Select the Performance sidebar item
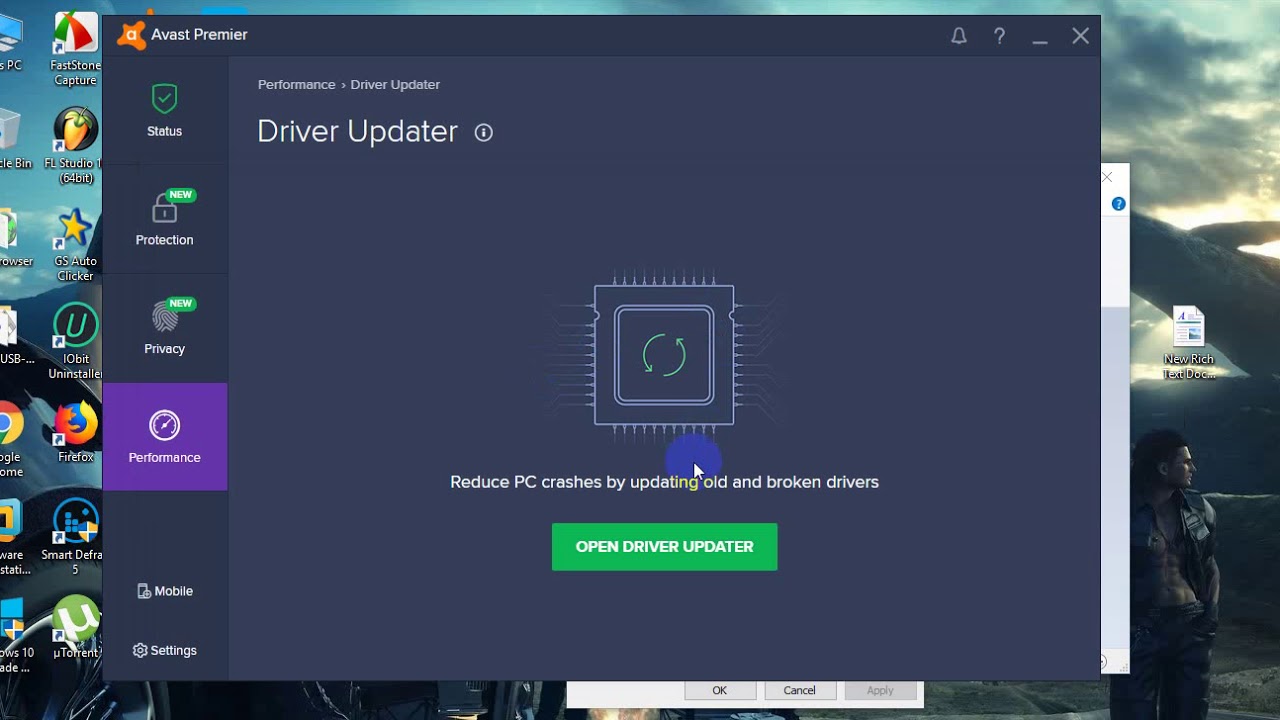This screenshot has height=720, width=1280. pos(164,437)
